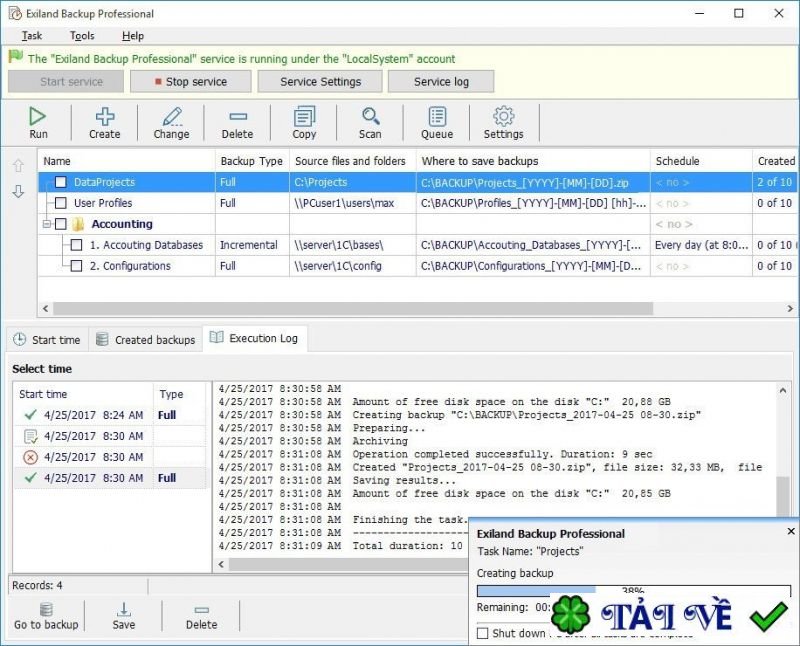Click the backup progress bar

pos(634,591)
